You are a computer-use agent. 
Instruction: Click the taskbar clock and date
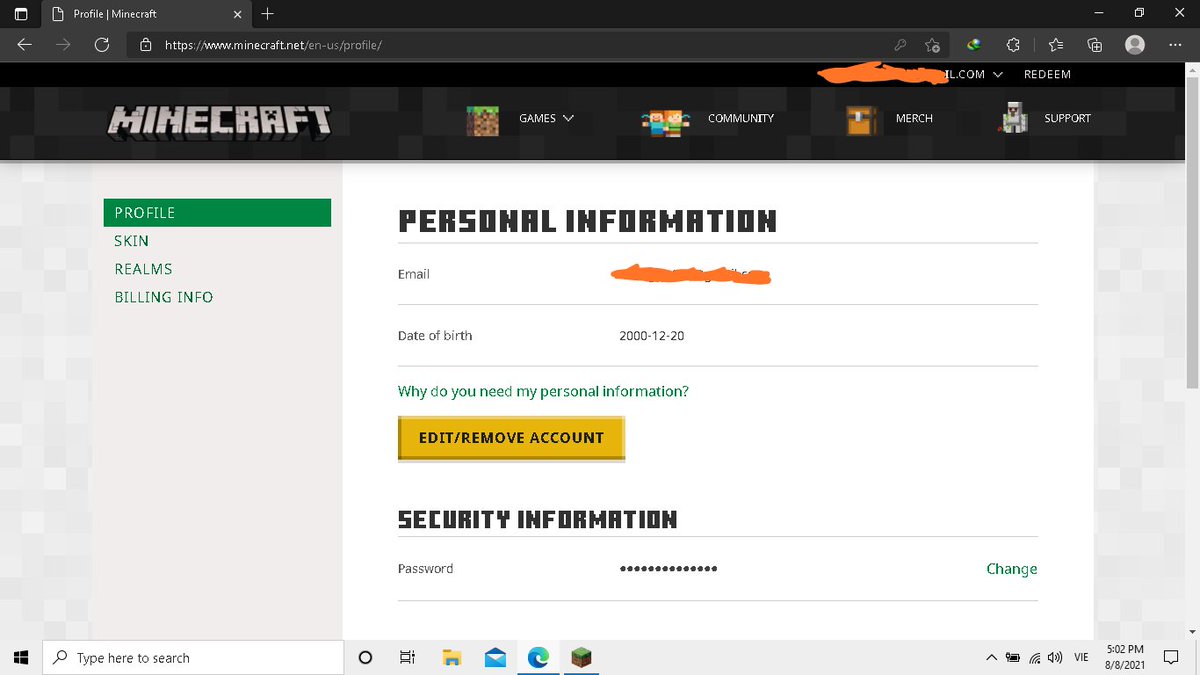pyautogui.click(x=1125, y=657)
